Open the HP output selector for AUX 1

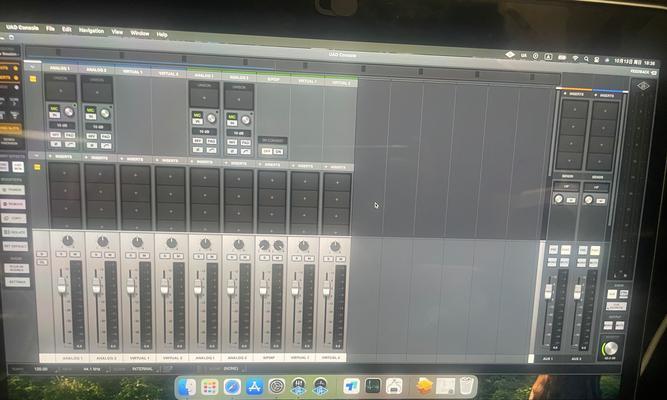coord(566,187)
